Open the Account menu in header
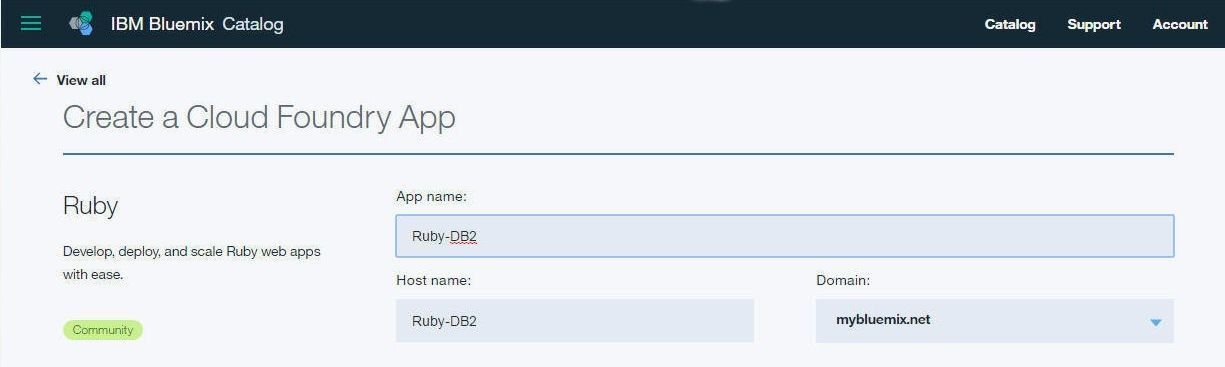 pyautogui.click(x=1180, y=24)
